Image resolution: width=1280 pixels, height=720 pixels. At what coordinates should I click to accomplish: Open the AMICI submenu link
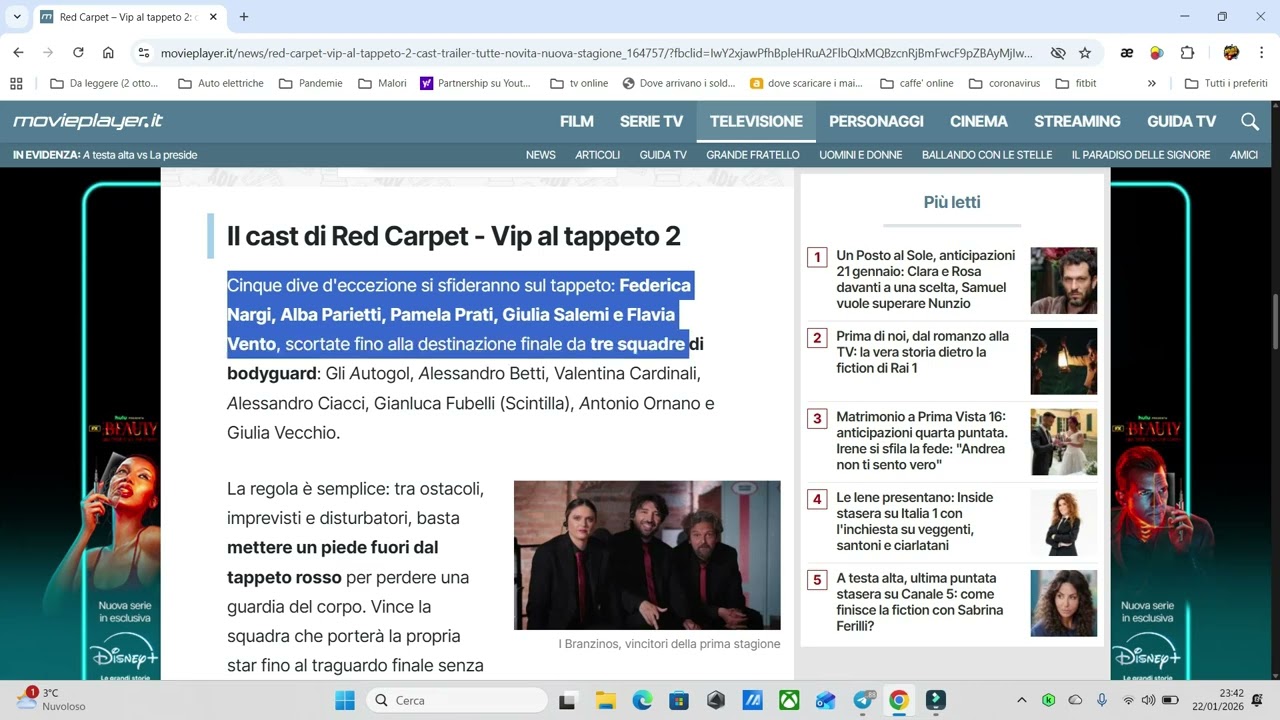pos(1244,155)
